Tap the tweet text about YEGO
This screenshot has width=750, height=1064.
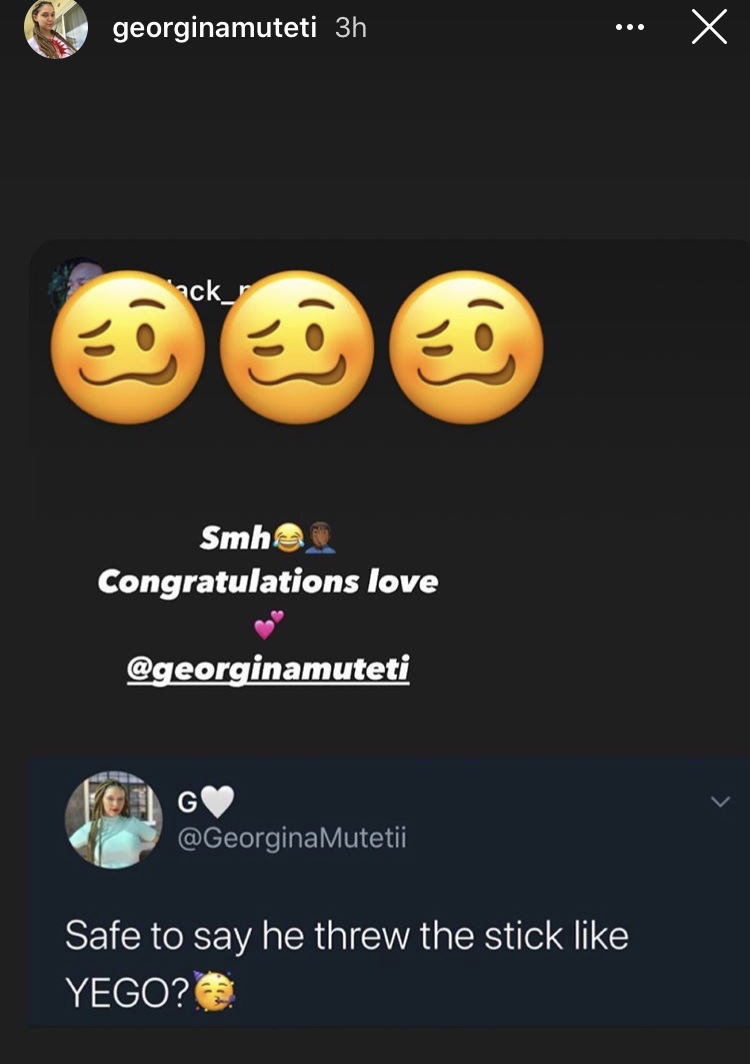347,964
